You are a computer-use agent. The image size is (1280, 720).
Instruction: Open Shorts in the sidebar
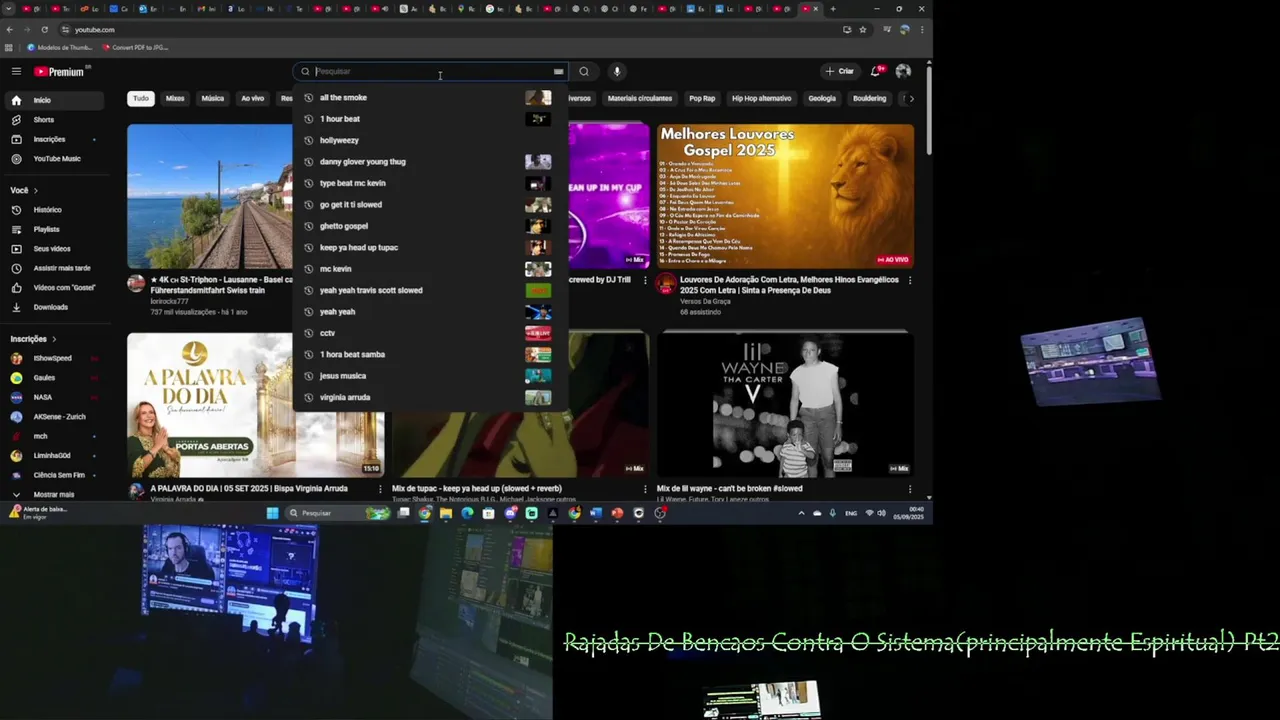(x=53, y=120)
